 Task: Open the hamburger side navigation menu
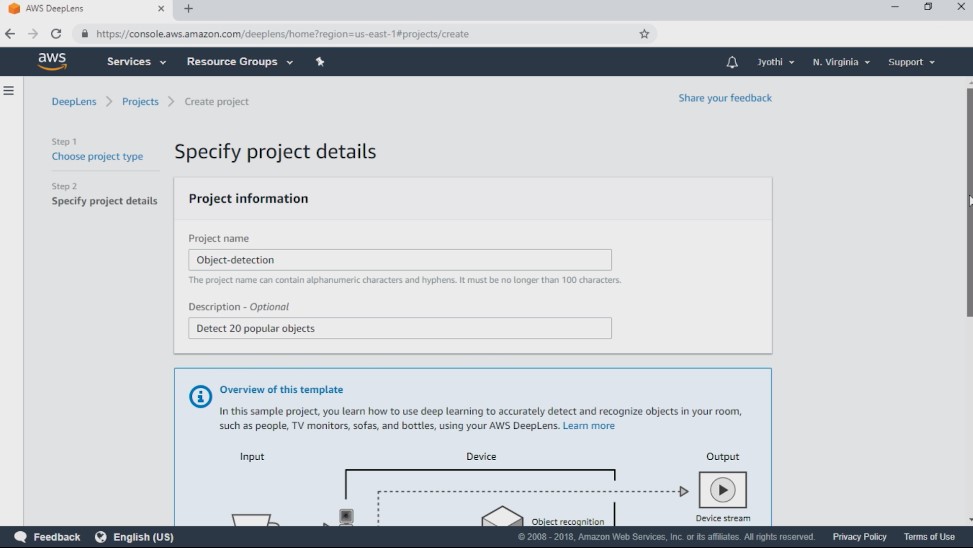9,91
